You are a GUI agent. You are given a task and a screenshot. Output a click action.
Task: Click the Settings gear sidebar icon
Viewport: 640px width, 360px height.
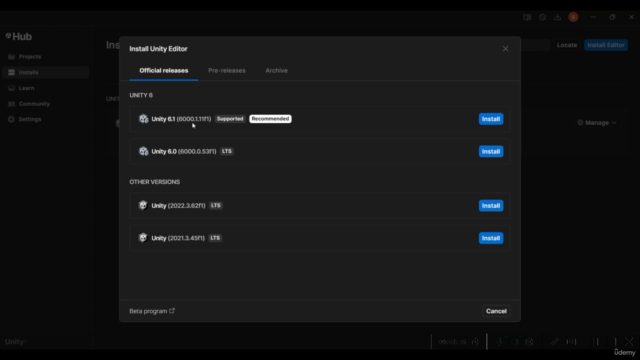coord(11,119)
